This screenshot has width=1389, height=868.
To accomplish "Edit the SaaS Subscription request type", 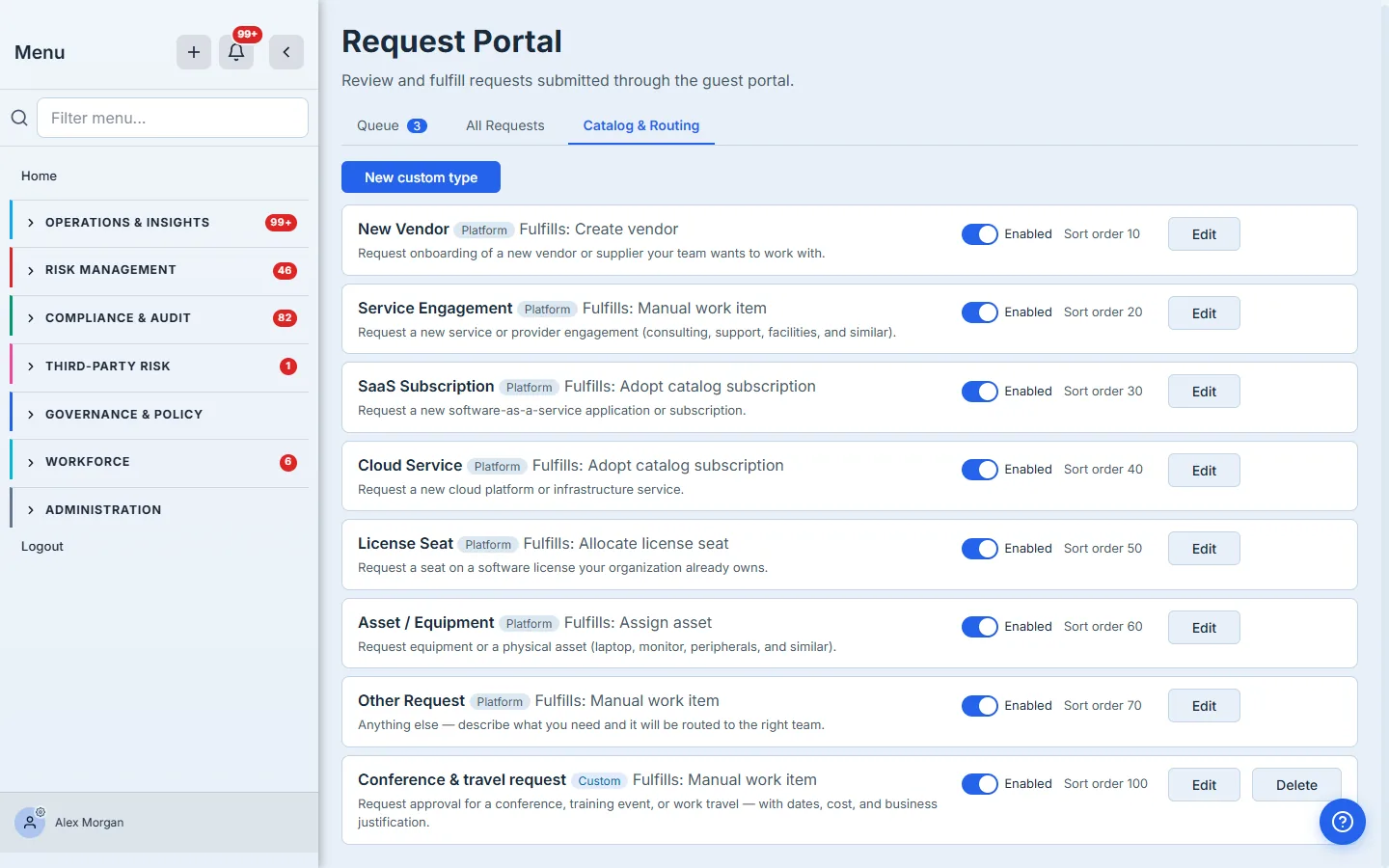I will pyautogui.click(x=1204, y=392).
